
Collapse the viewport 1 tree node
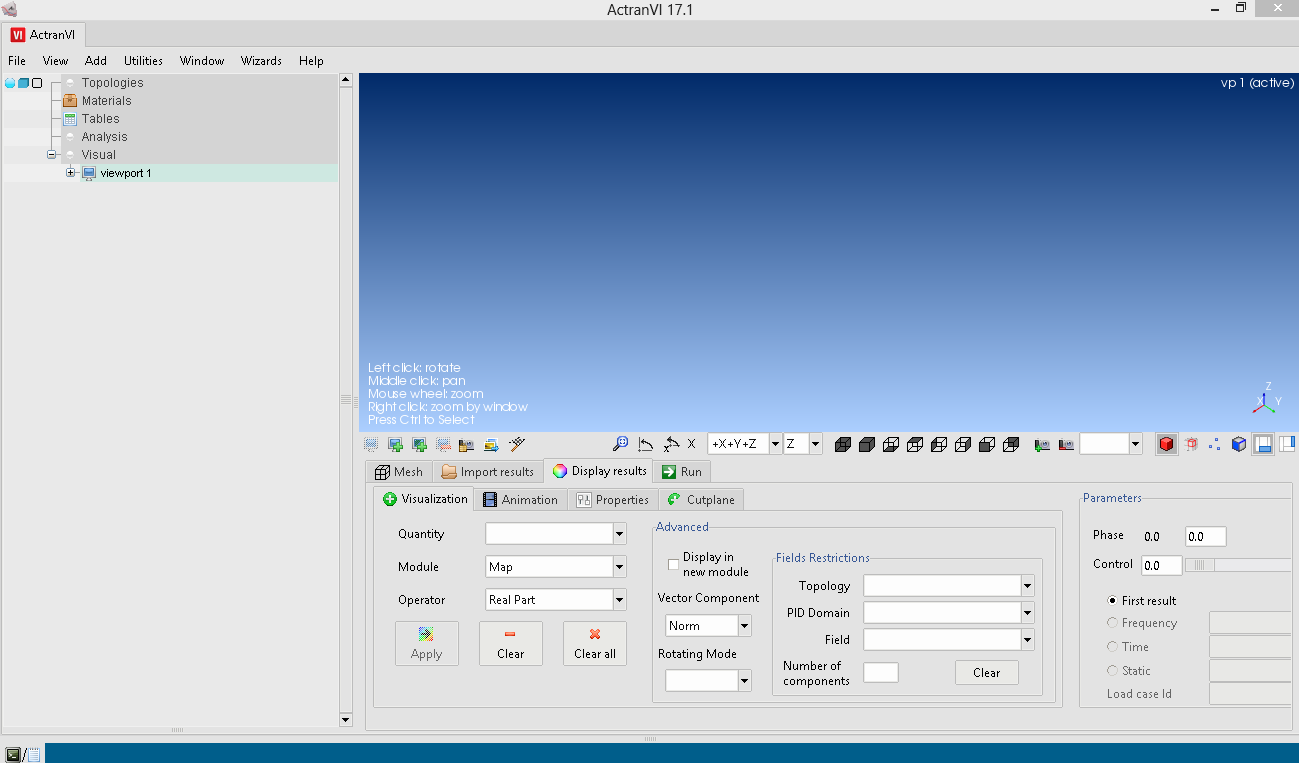[70, 172]
